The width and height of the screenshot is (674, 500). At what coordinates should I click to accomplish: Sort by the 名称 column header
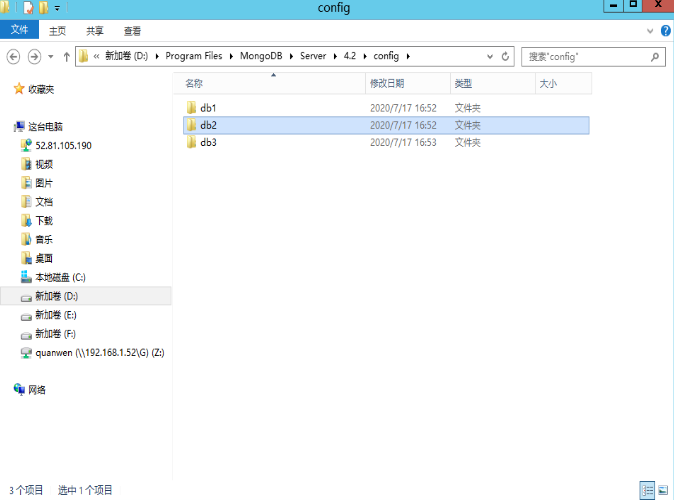270,83
